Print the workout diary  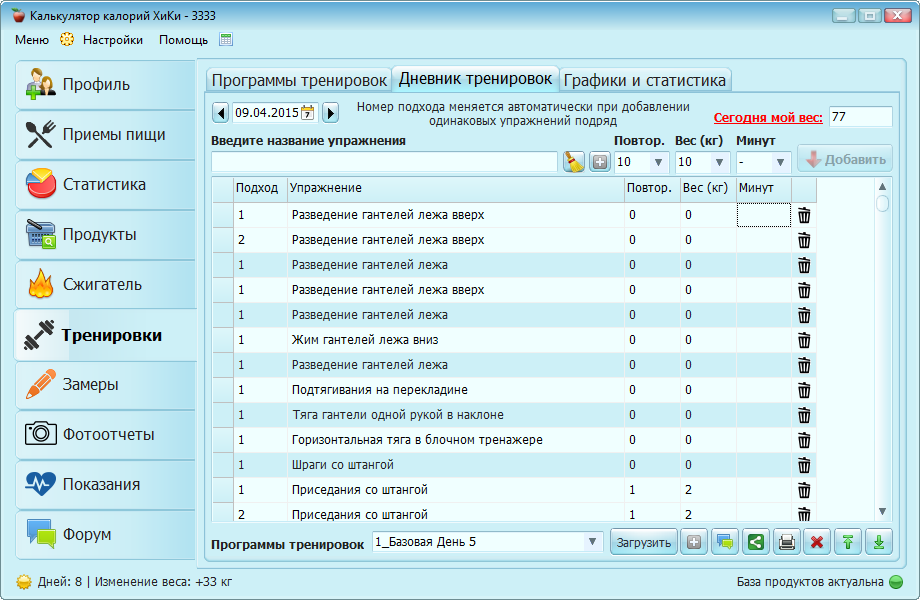coord(787,542)
